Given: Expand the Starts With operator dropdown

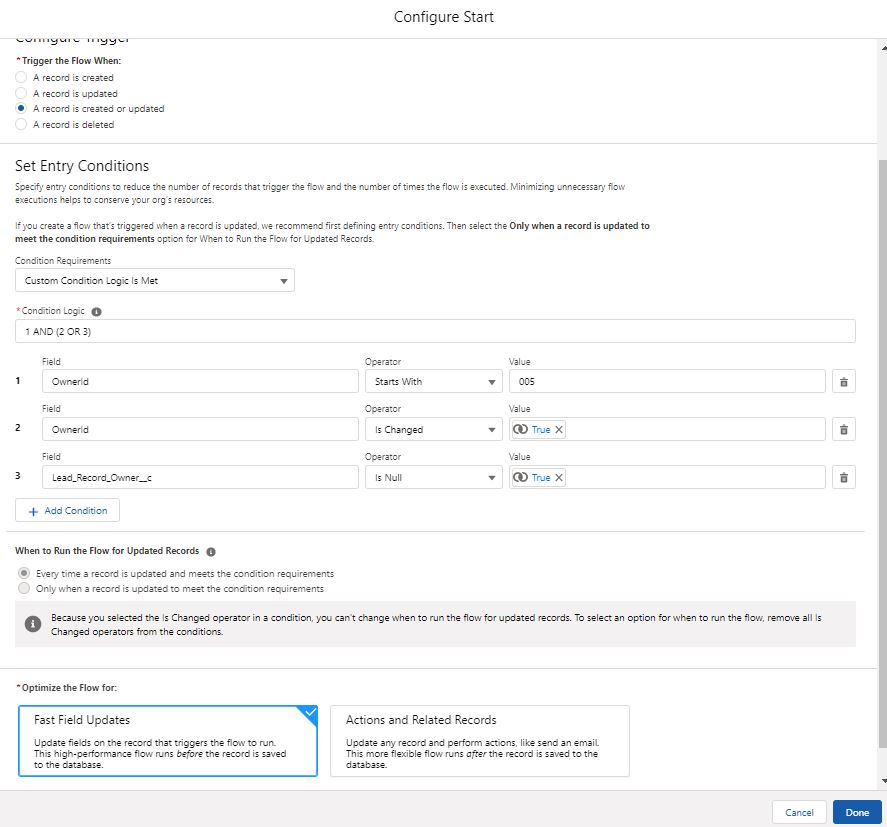Looking at the screenshot, I should tap(433, 381).
